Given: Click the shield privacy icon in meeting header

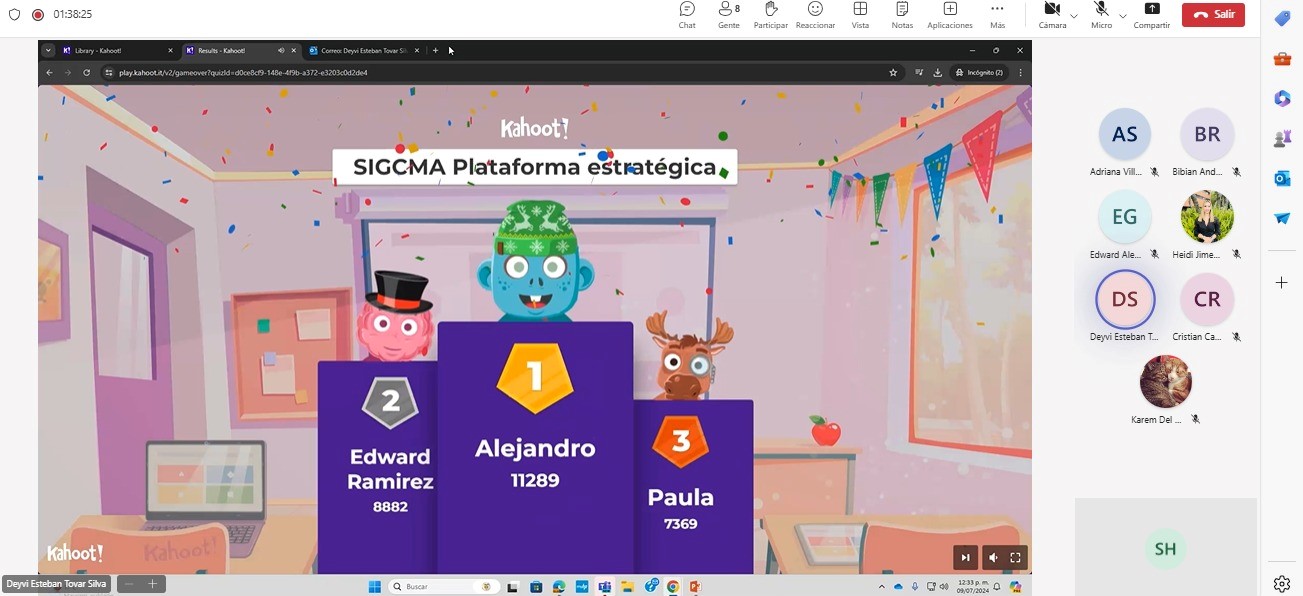Looking at the screenshot, I should (14, 15).
